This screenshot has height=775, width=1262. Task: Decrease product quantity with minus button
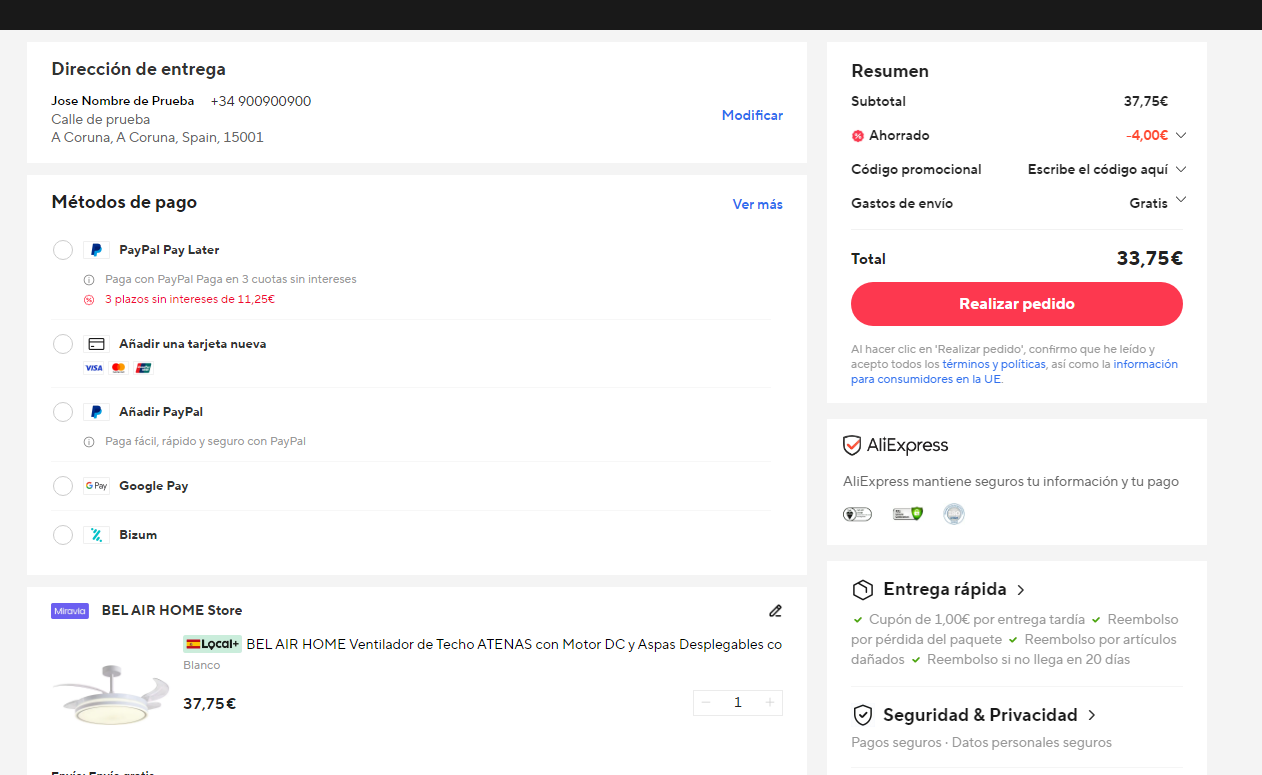[706, 703]
